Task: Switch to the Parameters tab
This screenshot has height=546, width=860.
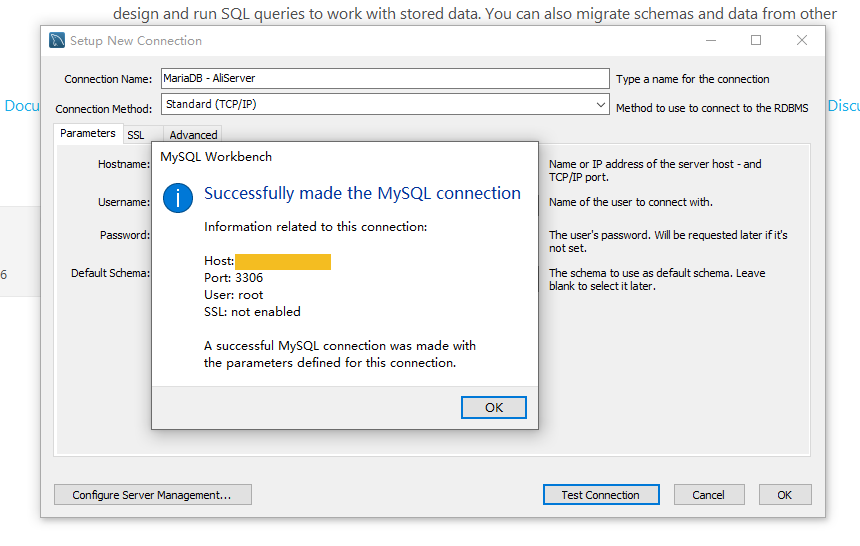Action: pos(88,134)
